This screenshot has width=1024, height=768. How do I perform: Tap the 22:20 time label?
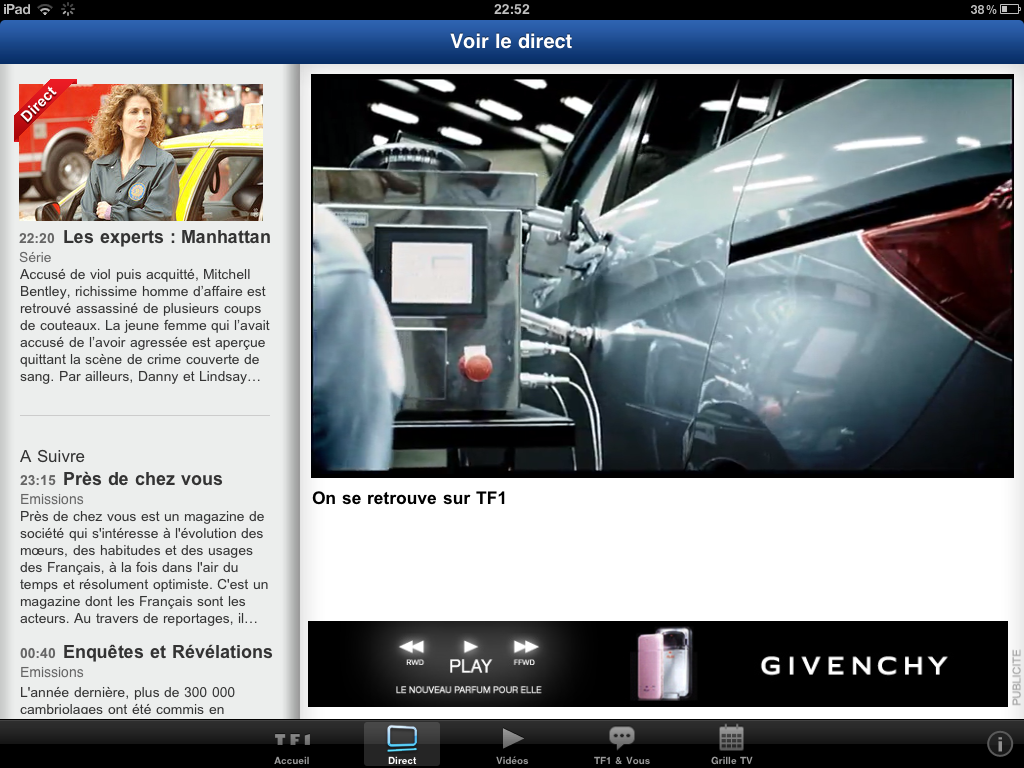pos(37,238)
